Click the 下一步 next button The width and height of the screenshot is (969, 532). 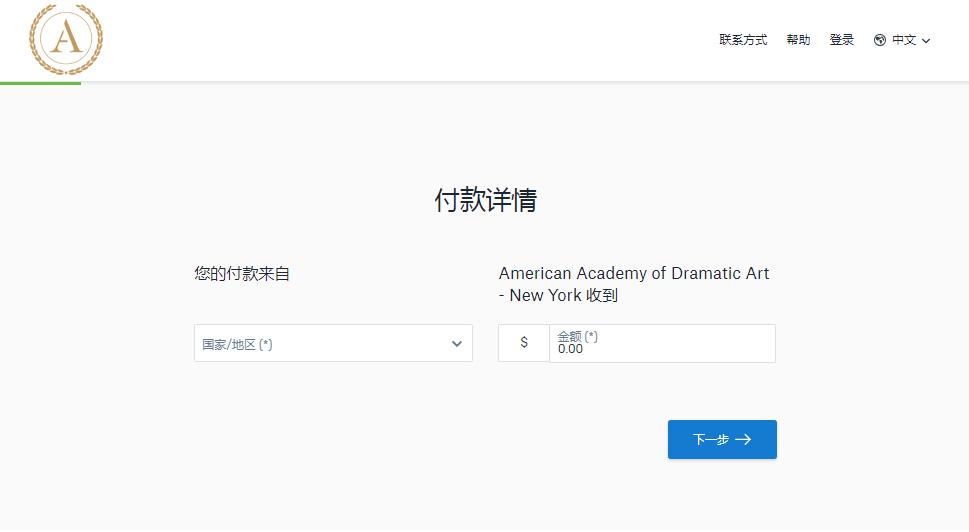722,439
